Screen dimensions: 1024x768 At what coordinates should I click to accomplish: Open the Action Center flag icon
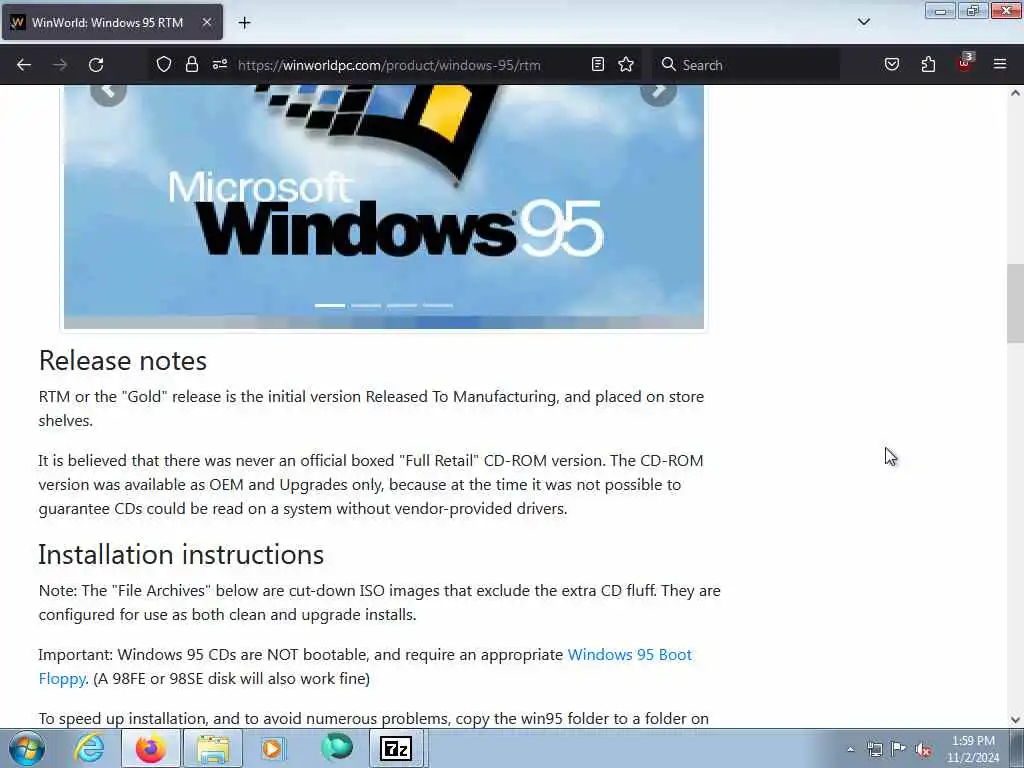click(x=899, y=748)
